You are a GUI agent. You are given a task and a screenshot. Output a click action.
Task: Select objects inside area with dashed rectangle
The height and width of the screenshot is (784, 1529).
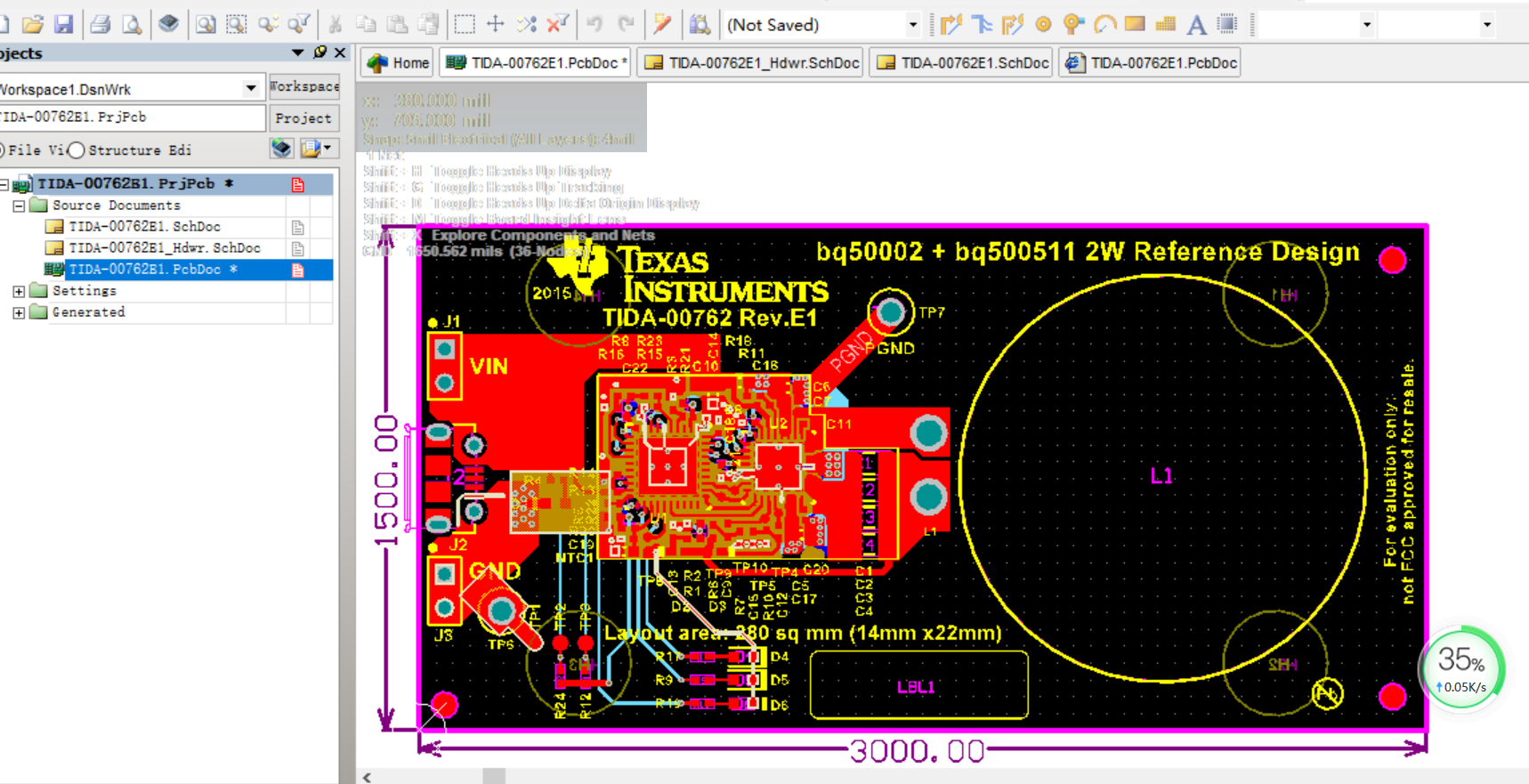tap(465, 24)
